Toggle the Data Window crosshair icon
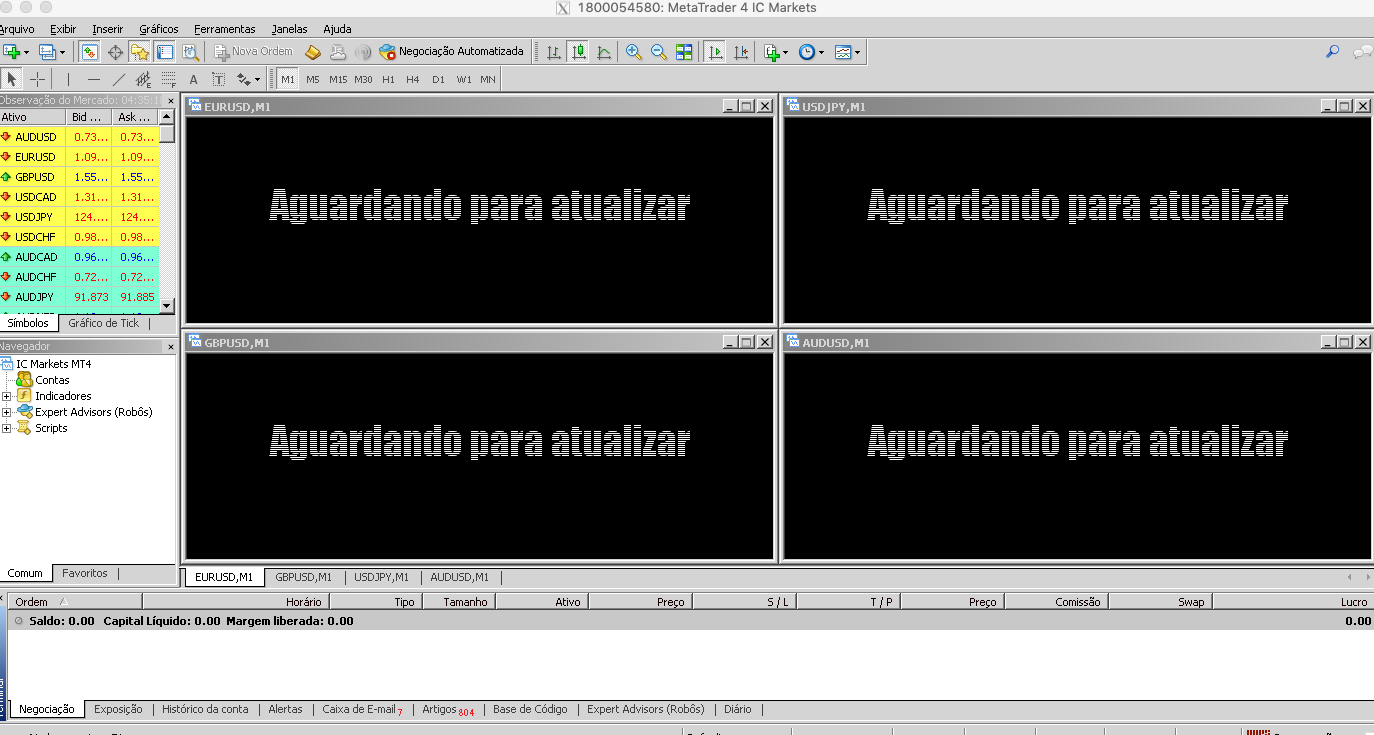The height and width of the screenshot is (735, 1374). point(115,52)
